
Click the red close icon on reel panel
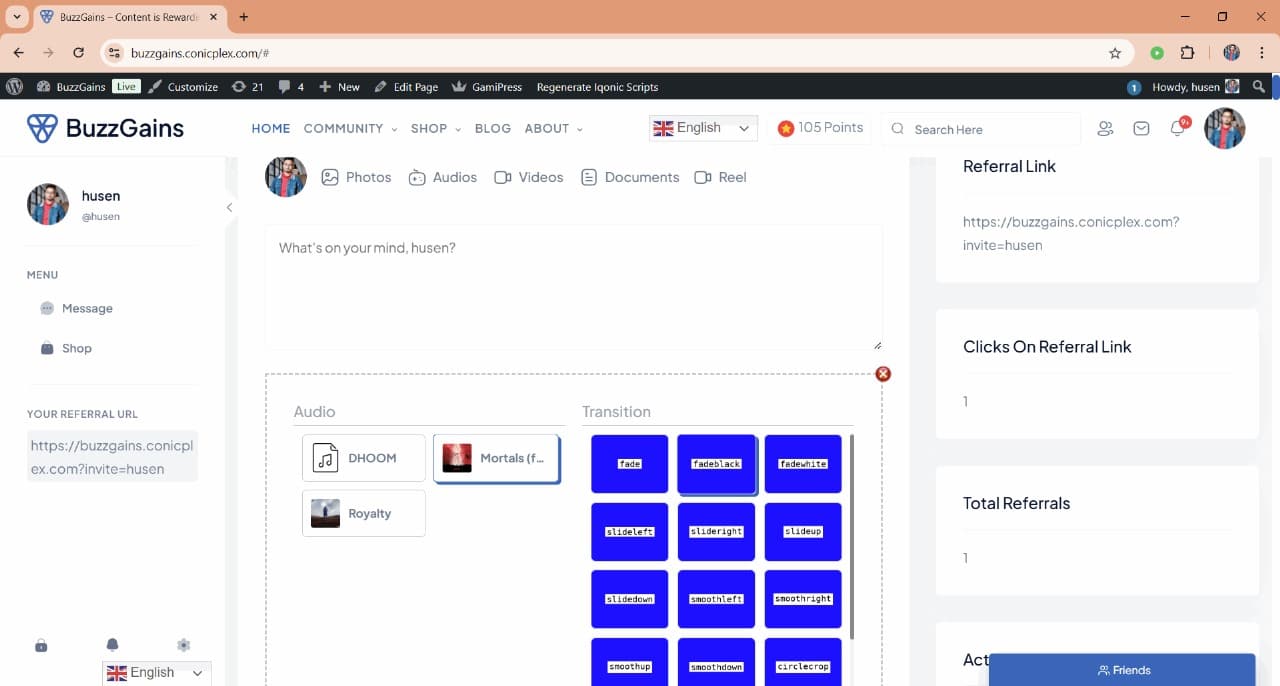[x=883, y=374]
